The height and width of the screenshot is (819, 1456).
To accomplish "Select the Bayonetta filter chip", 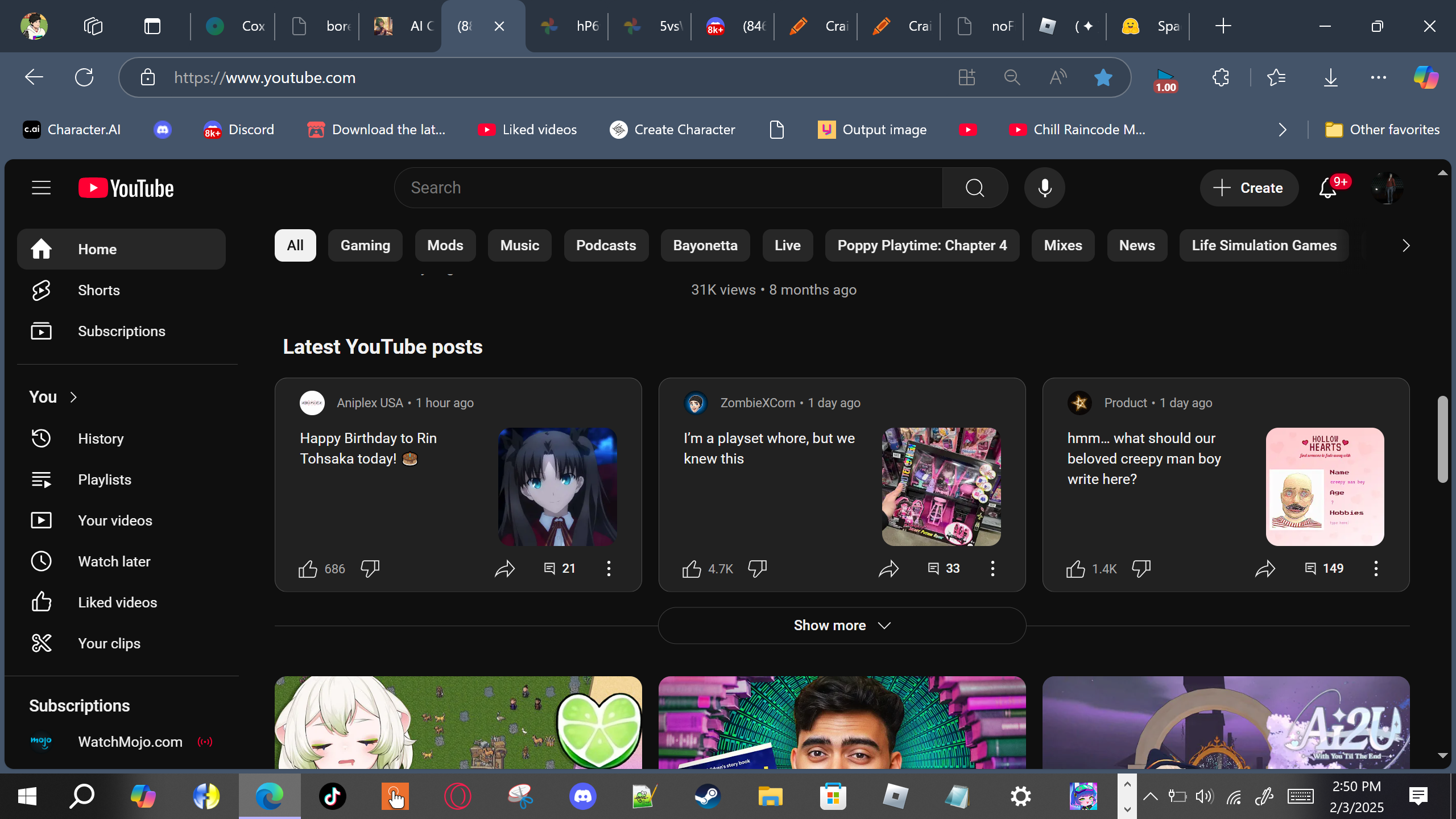I will click(x=705, y=246).
